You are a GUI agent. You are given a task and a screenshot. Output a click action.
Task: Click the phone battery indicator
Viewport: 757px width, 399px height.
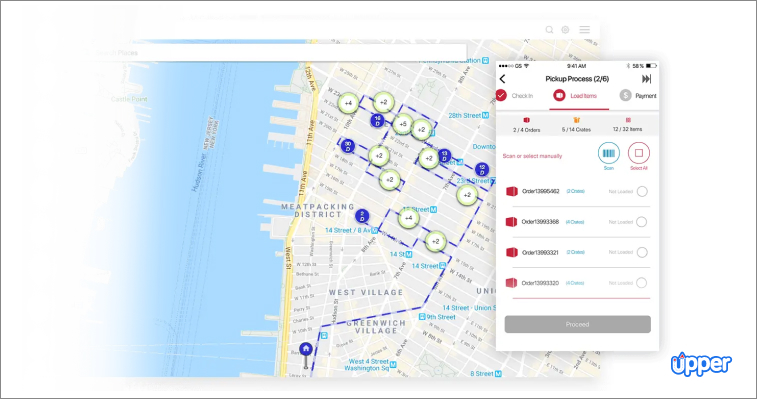651,66
